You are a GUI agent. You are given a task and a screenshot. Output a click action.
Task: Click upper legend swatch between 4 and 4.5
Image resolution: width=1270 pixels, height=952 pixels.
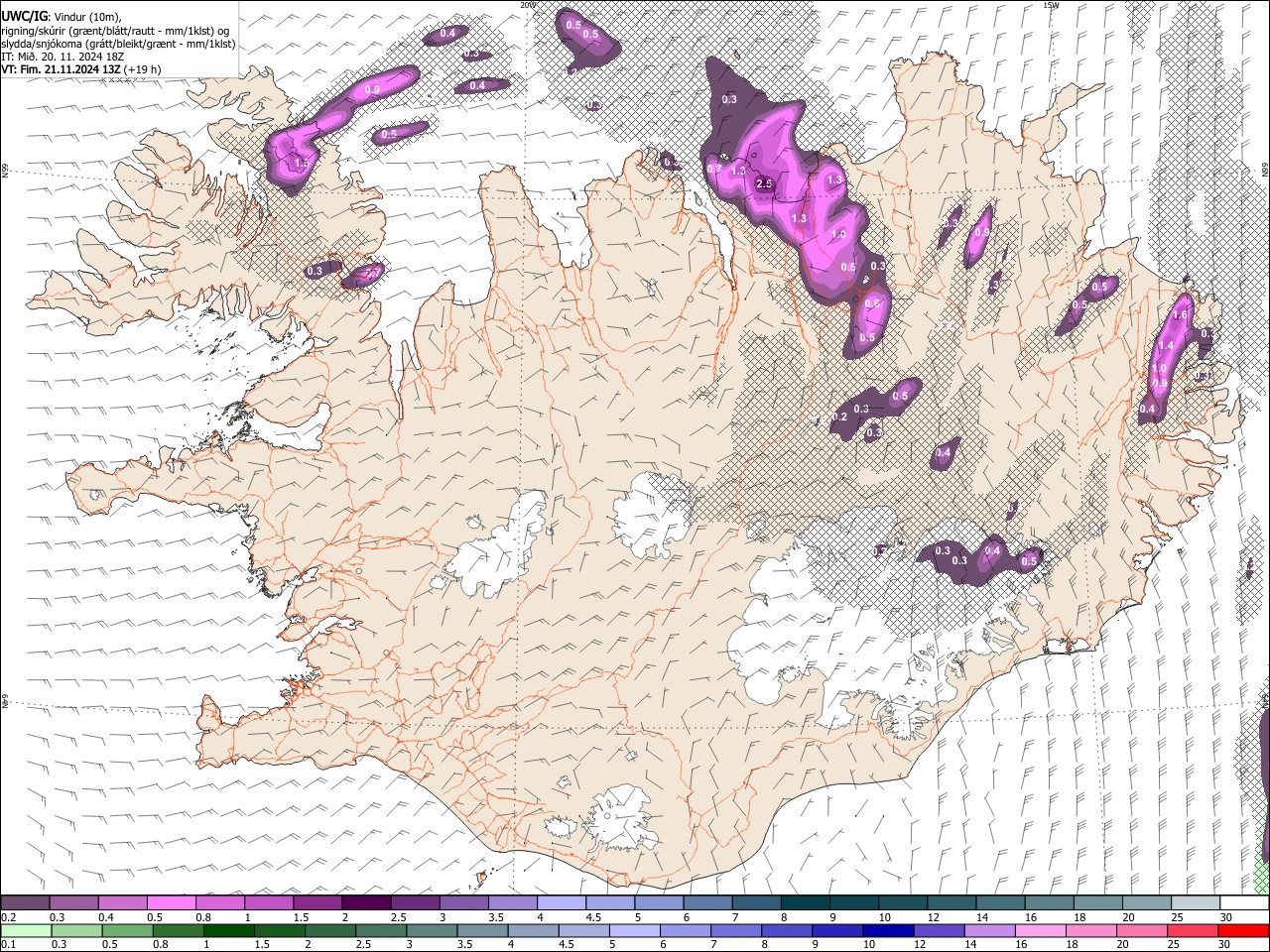562,903
